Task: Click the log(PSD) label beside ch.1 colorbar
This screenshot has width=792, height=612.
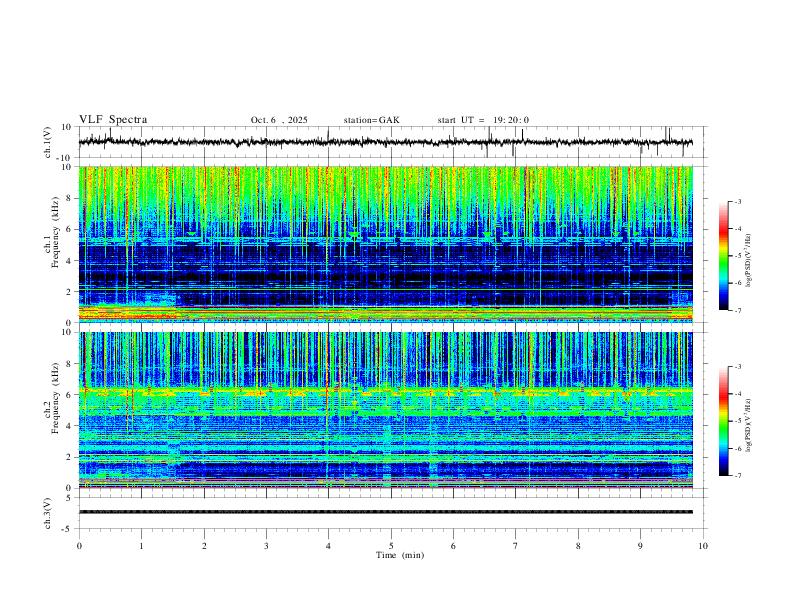Action: (748, 261)
